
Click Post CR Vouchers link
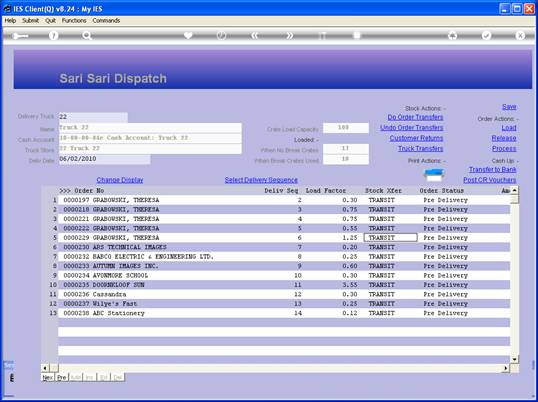[490, 180]
